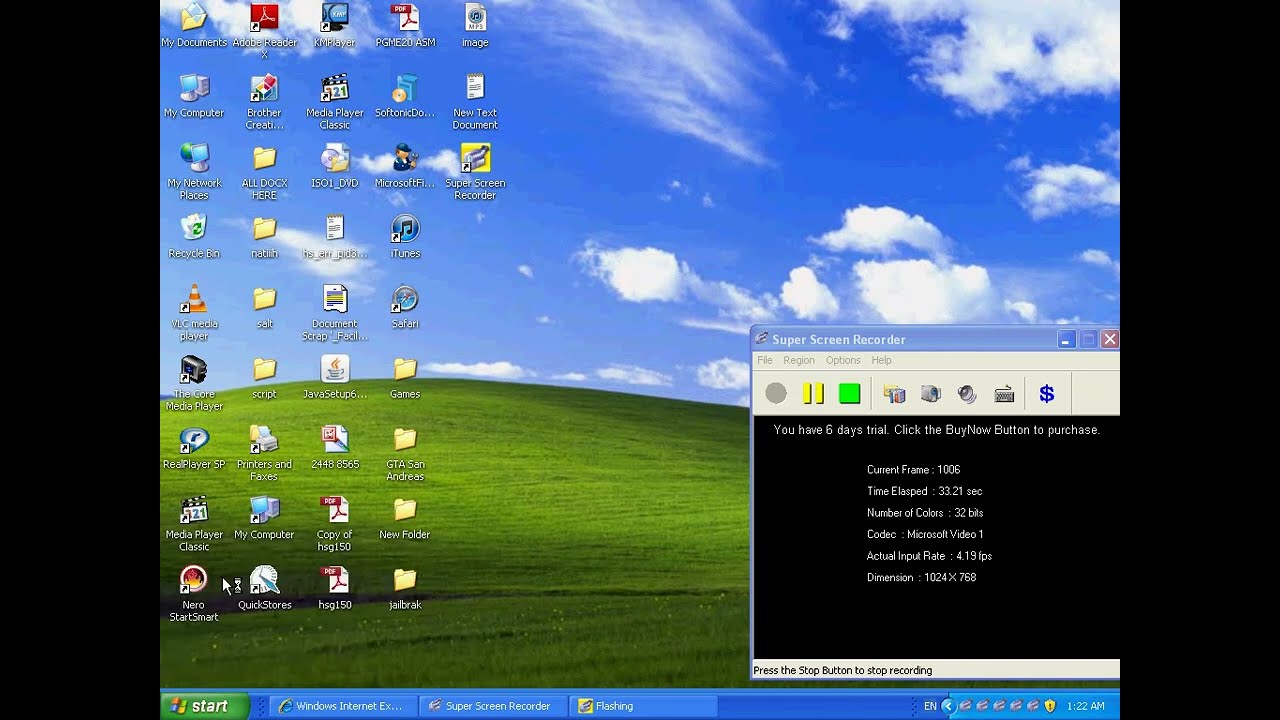The image size is (1280, 720).
Task: Open the File menu in Super Screen Recorder
Action: pos(765,360)
